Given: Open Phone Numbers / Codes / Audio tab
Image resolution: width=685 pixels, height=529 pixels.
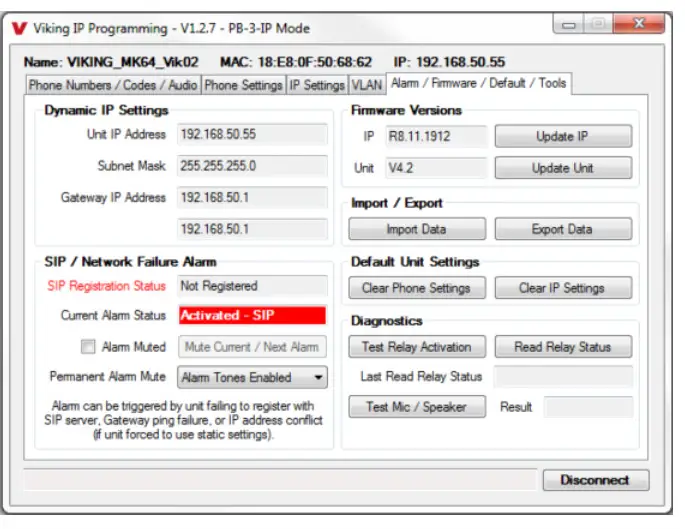Looking at the screenshot, I should point(113,85).
